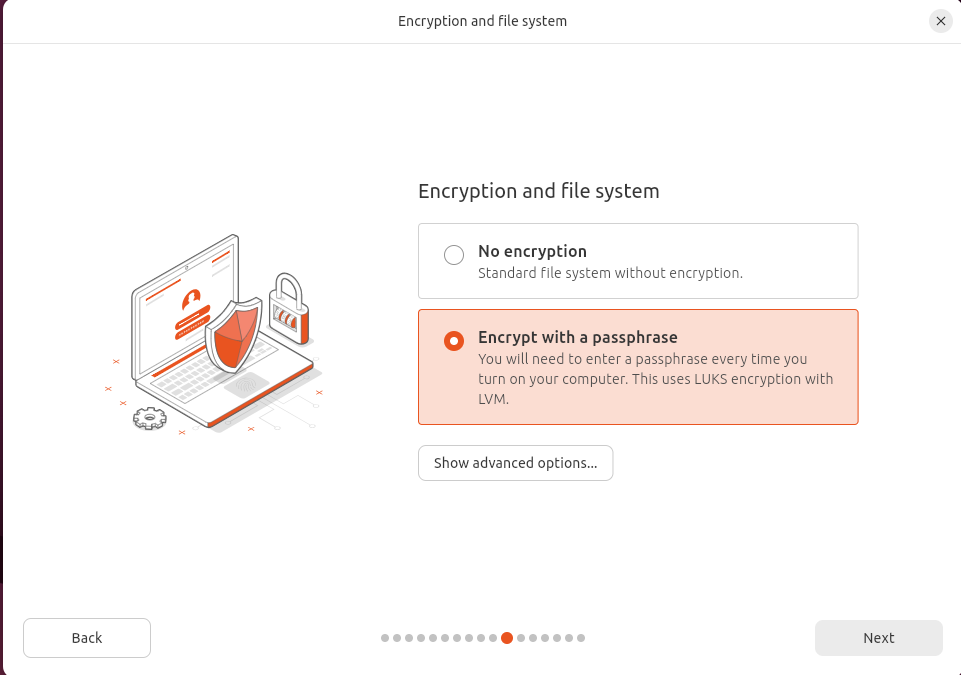Image resolution: width=961 pixels, height=675 pixels.
Task: Close the installer with the X icon
Action: pos(940,21)
